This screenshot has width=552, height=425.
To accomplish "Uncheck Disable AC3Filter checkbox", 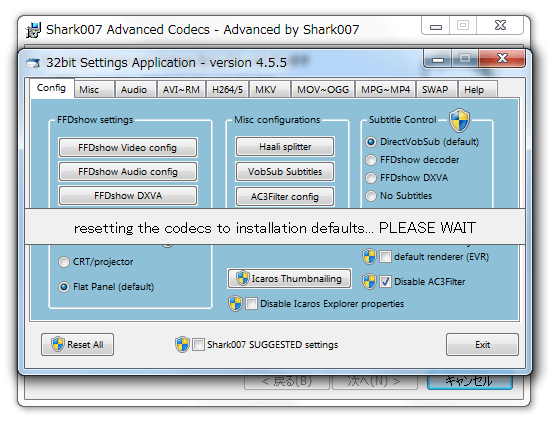I will pyautogui.click(x=385, y=282).
